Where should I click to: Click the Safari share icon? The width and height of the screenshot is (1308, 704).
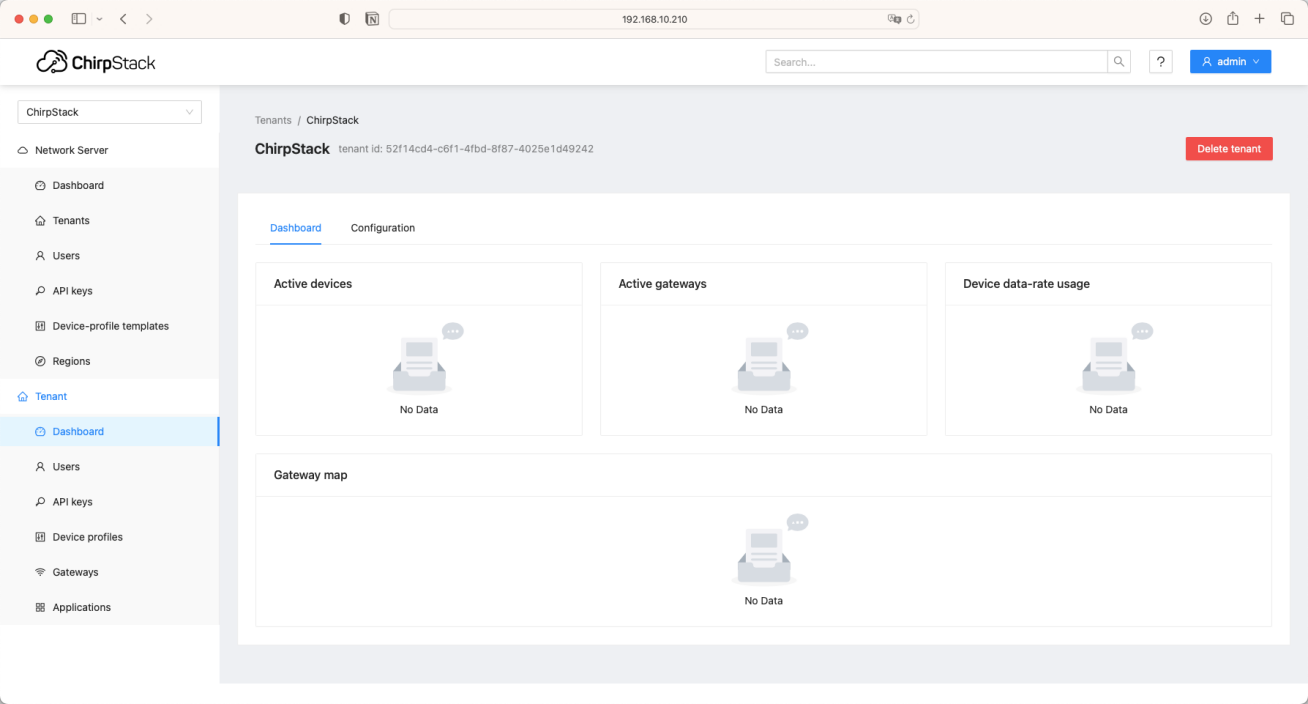click(x=1233, y=19)
